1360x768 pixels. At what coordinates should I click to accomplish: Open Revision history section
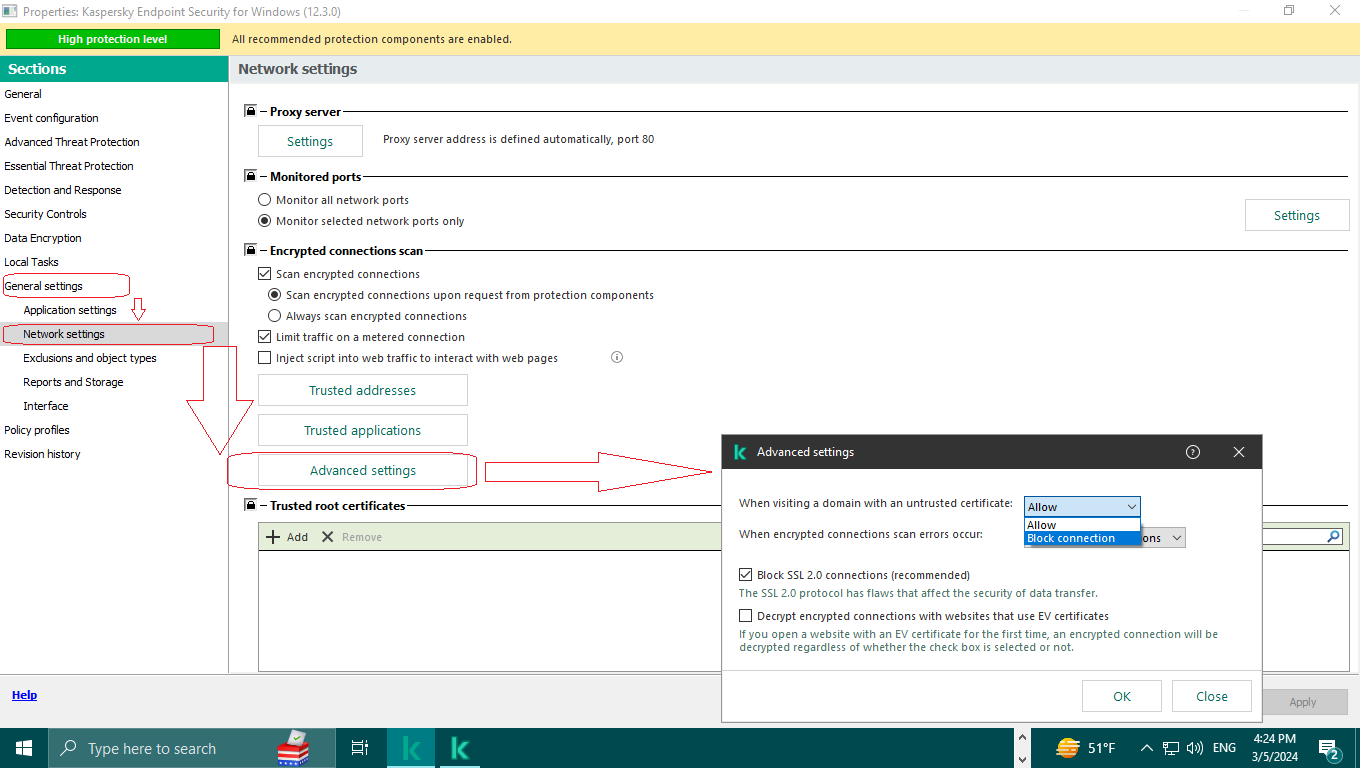click(x=42, y=454)
